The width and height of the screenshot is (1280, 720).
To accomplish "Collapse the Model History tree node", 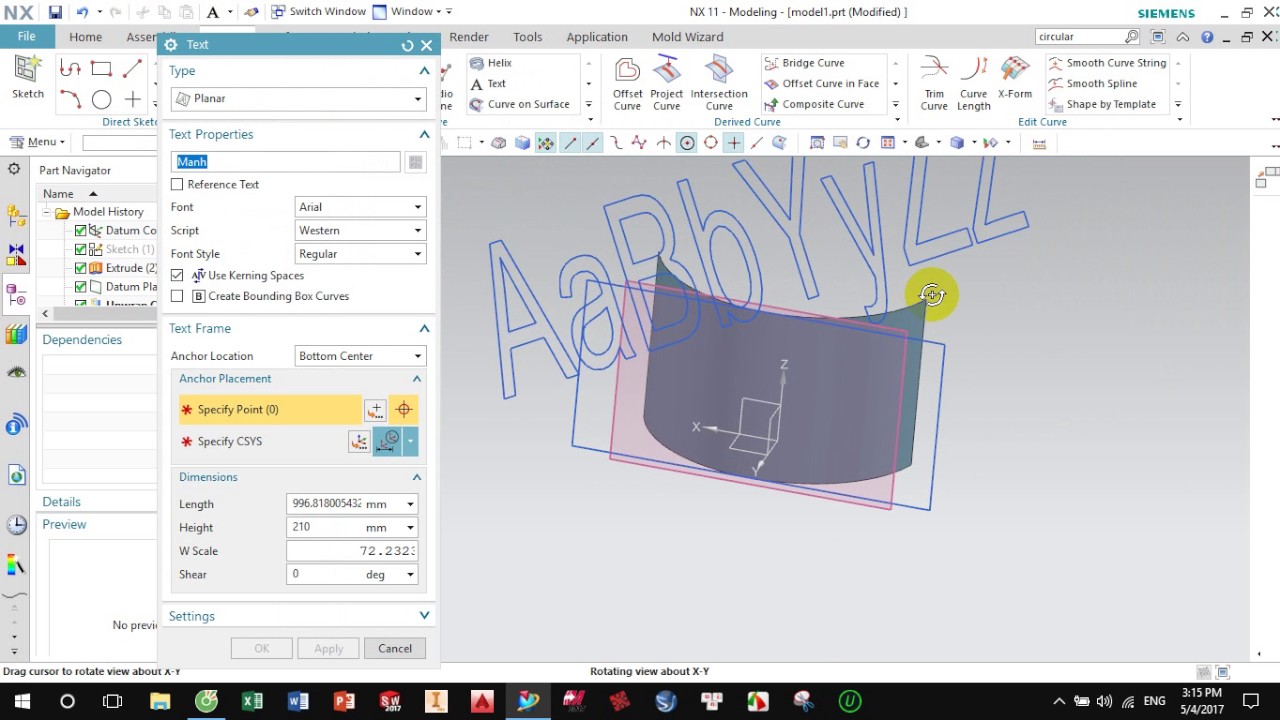I will tap(46, 212).
